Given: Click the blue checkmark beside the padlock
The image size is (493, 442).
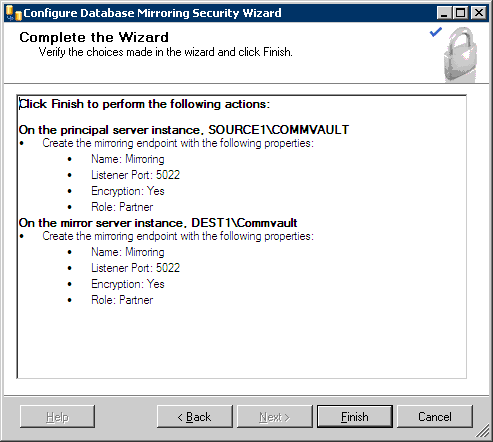Looking at the screenshot, I should (436, 32).
